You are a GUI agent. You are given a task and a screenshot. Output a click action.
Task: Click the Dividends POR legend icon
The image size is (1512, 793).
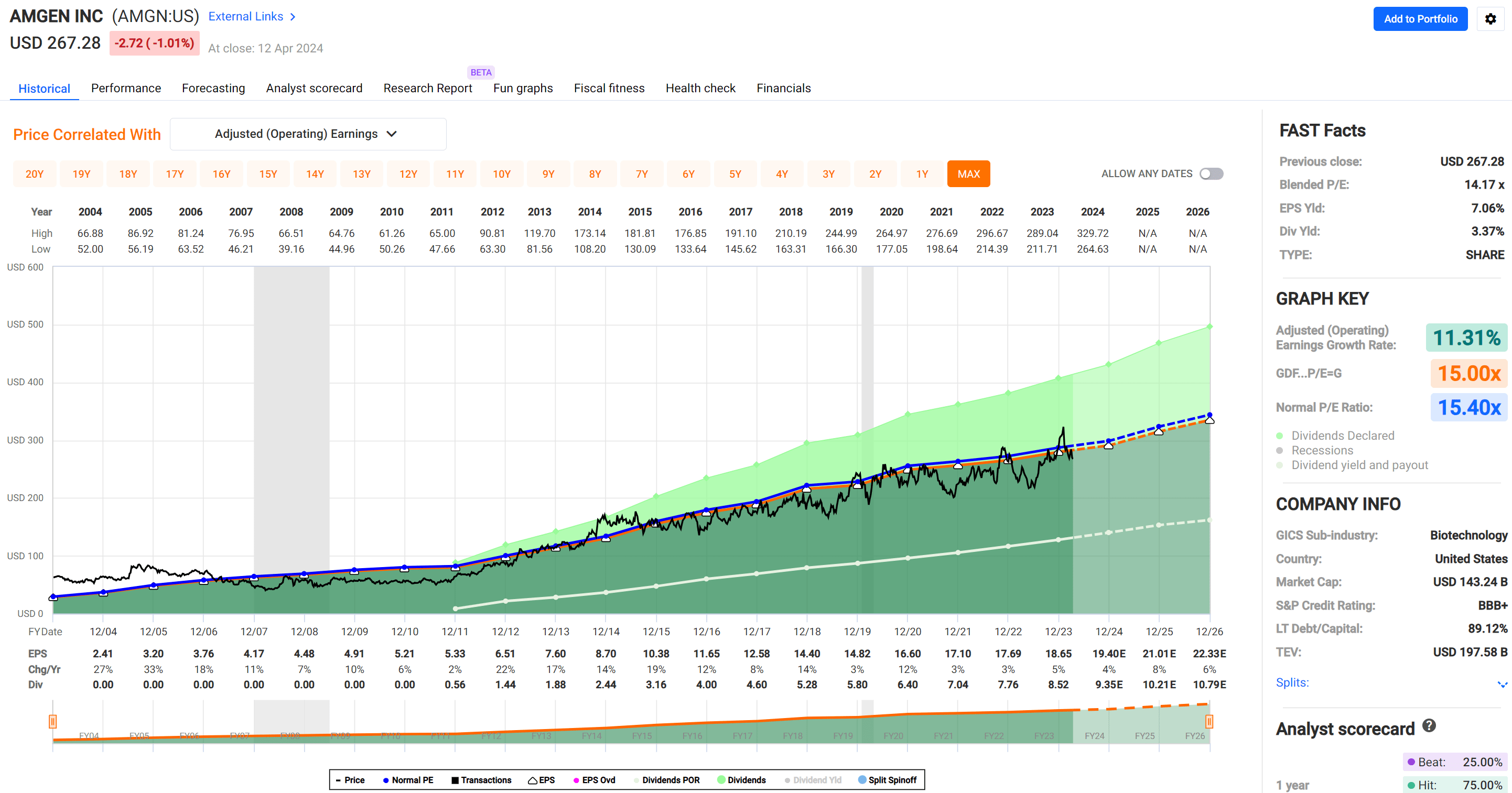point(638,779)
